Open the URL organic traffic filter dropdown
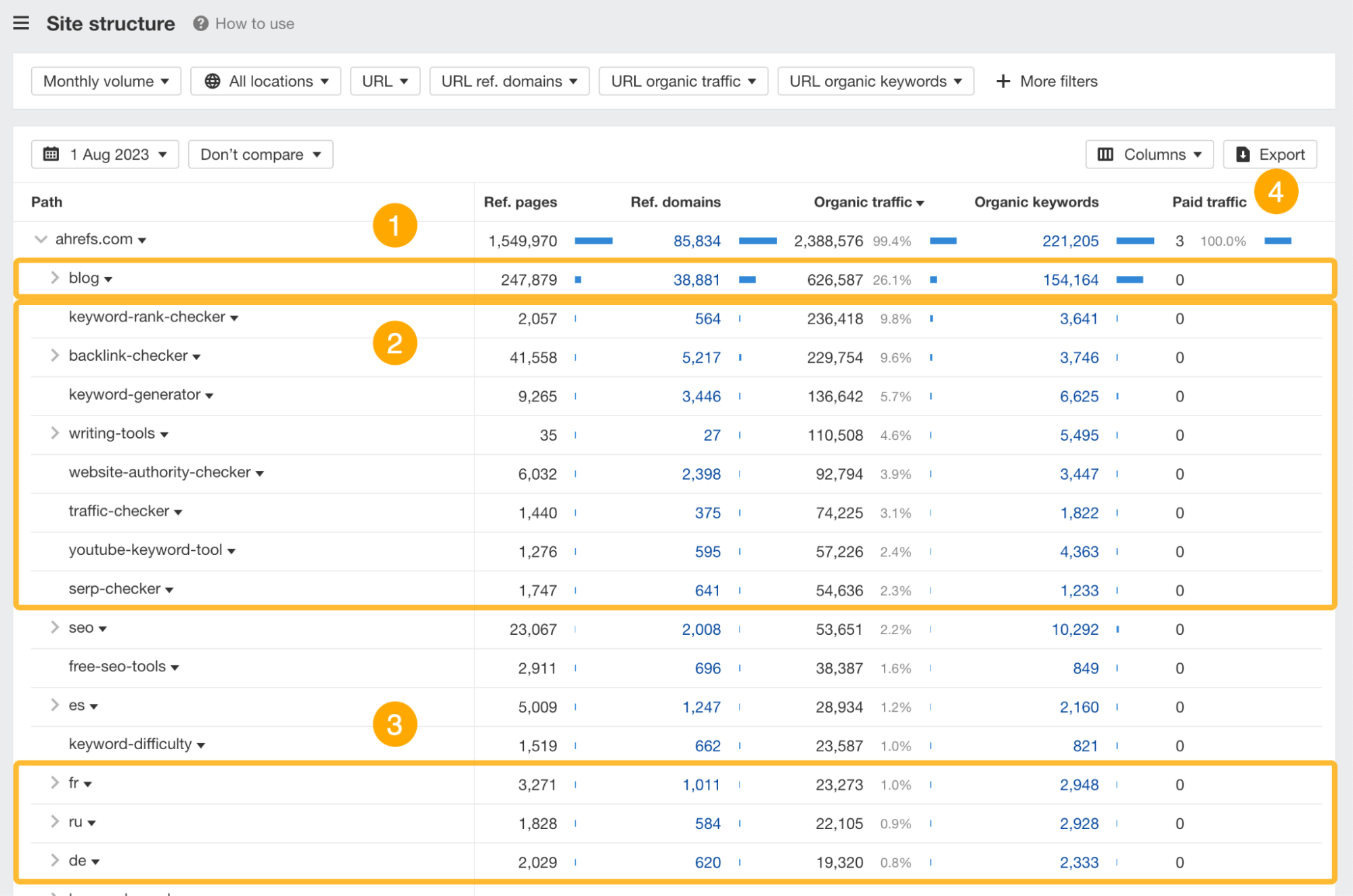 [x=683, y=81]
